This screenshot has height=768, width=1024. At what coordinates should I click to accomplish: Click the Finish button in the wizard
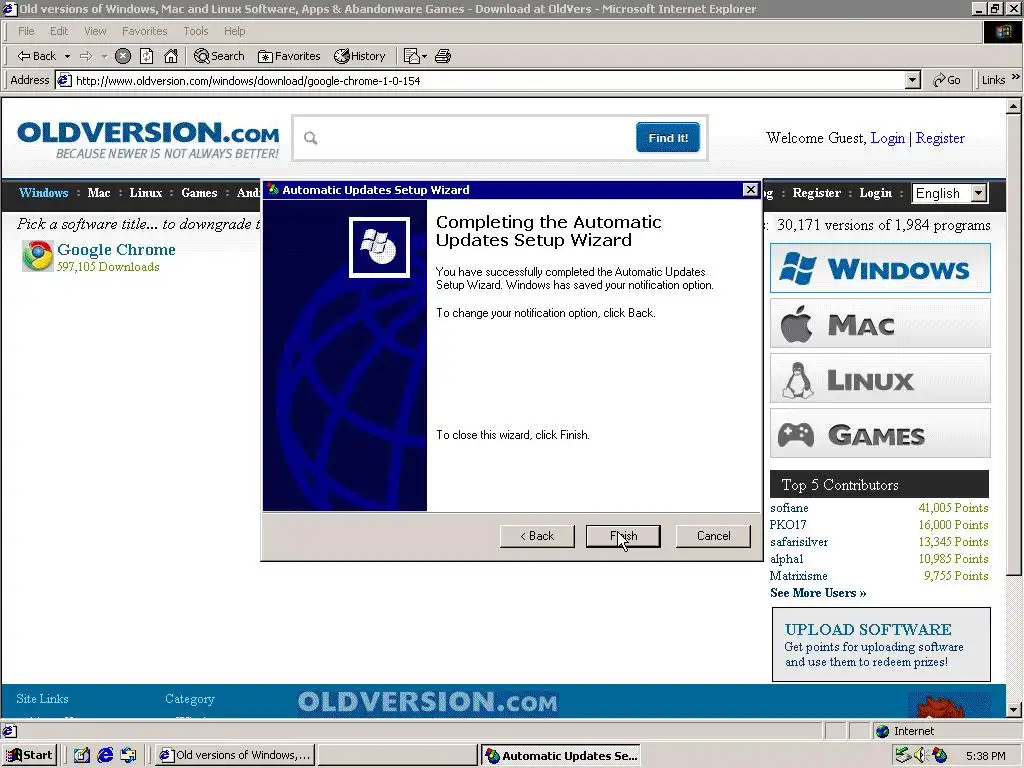tap(623, 536)
